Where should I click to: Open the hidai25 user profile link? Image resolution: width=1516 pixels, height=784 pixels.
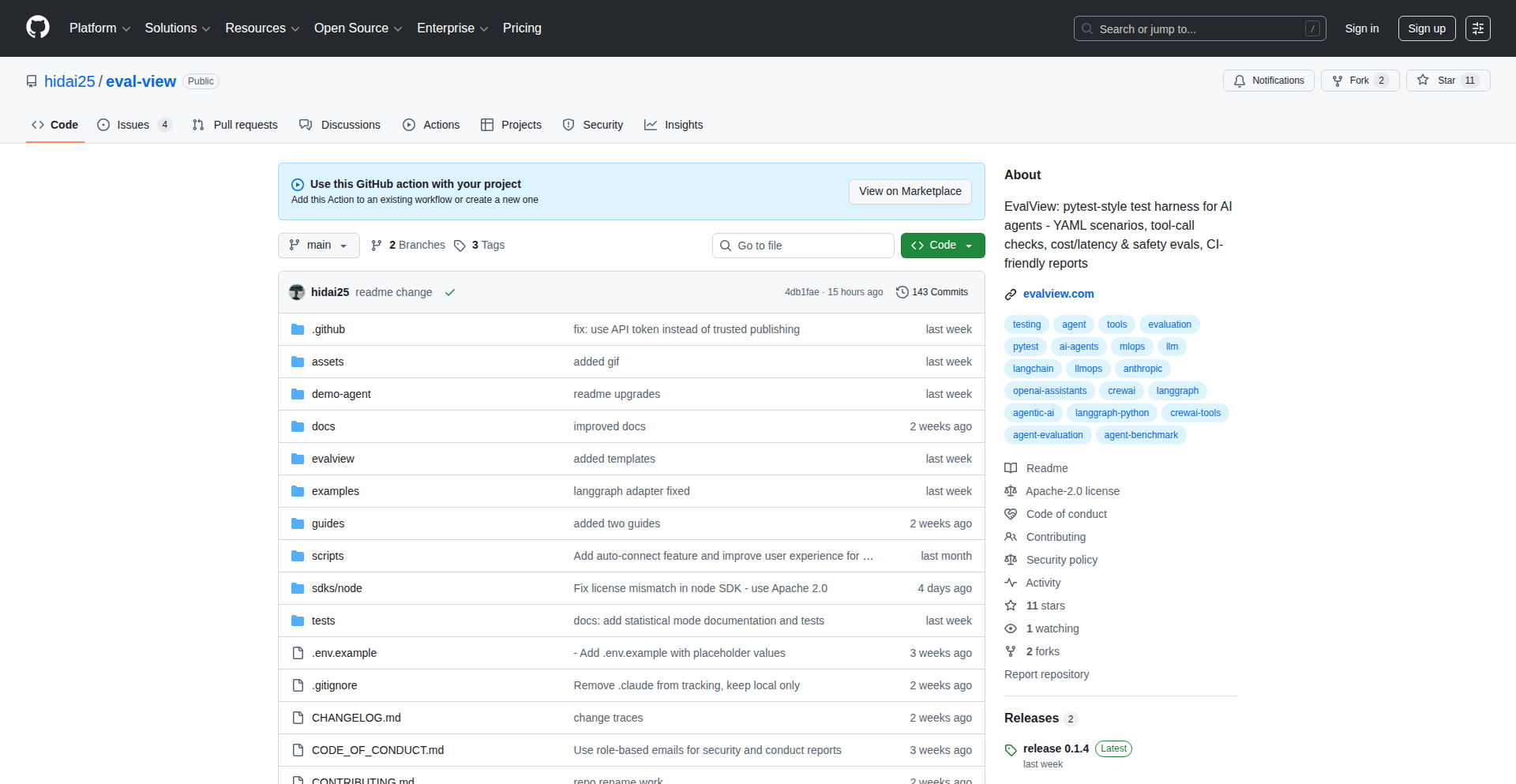point(69,81)
